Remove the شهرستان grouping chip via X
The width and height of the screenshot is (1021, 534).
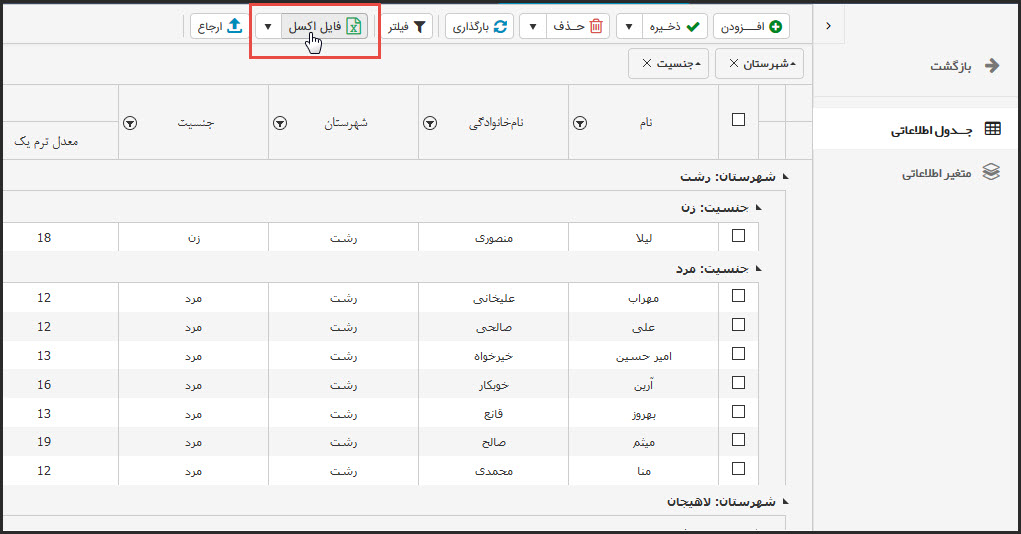[734, 63]
